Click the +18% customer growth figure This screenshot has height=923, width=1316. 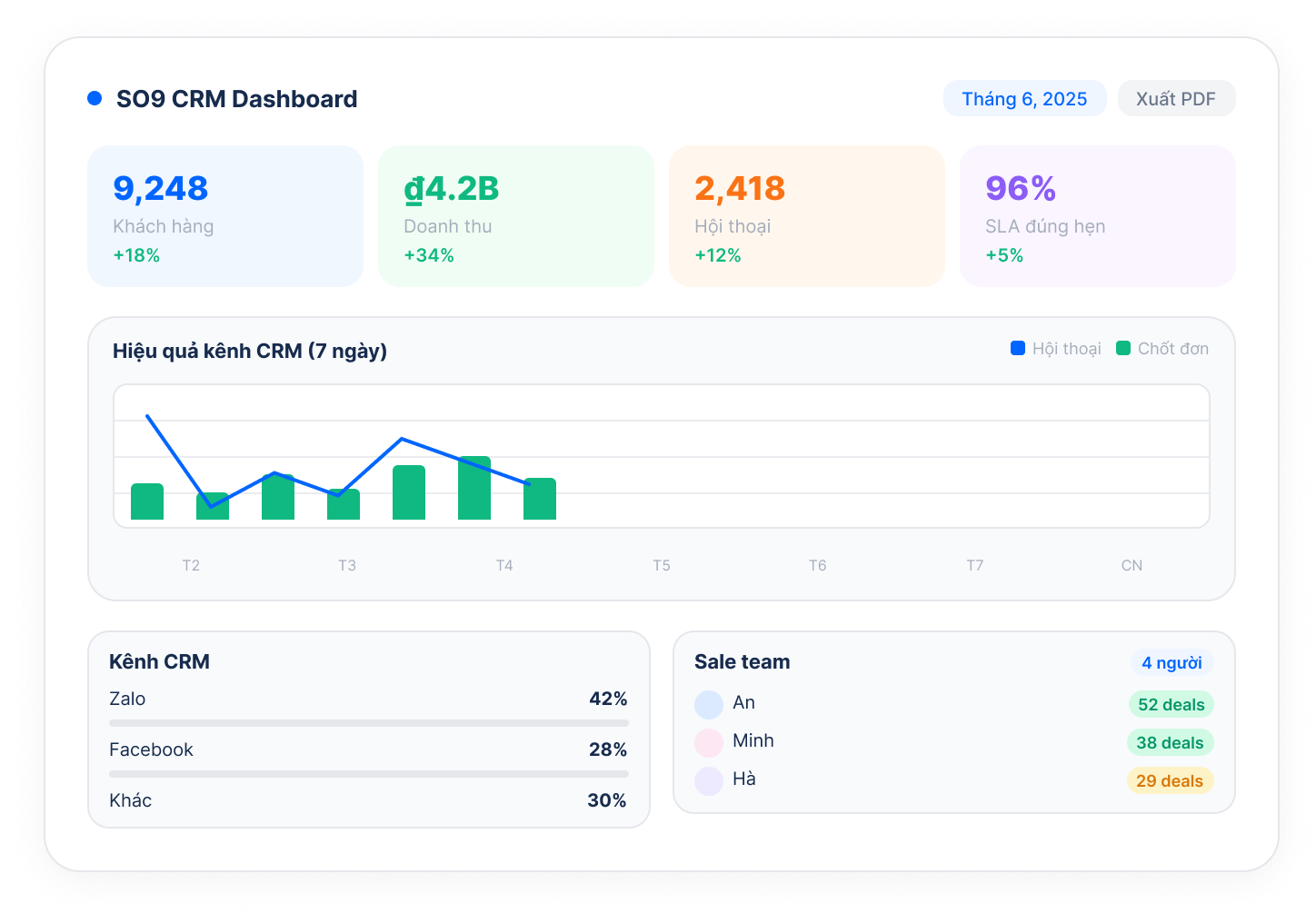tap(136, 255)
